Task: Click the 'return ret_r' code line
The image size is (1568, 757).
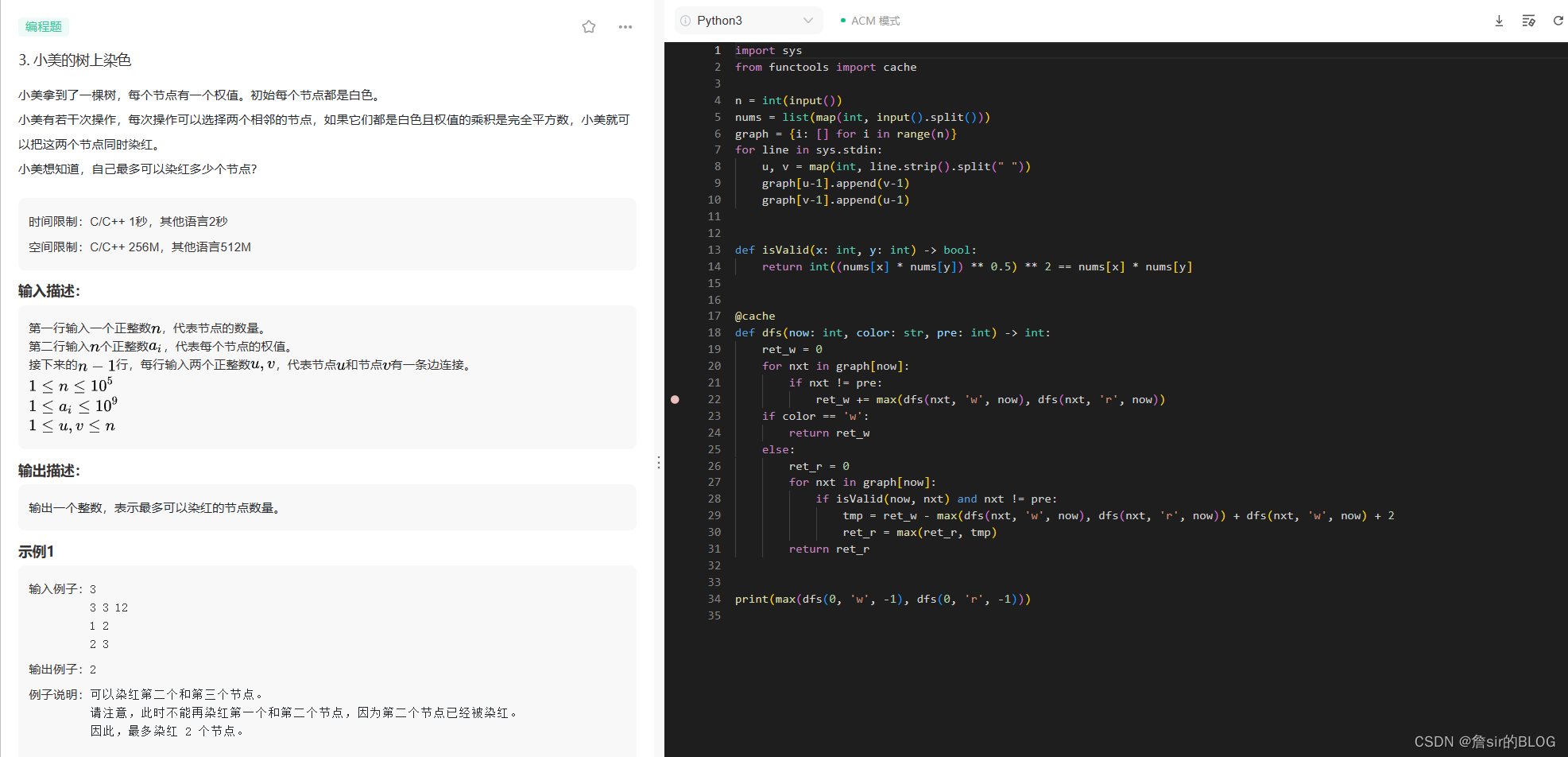Action: 829,549
